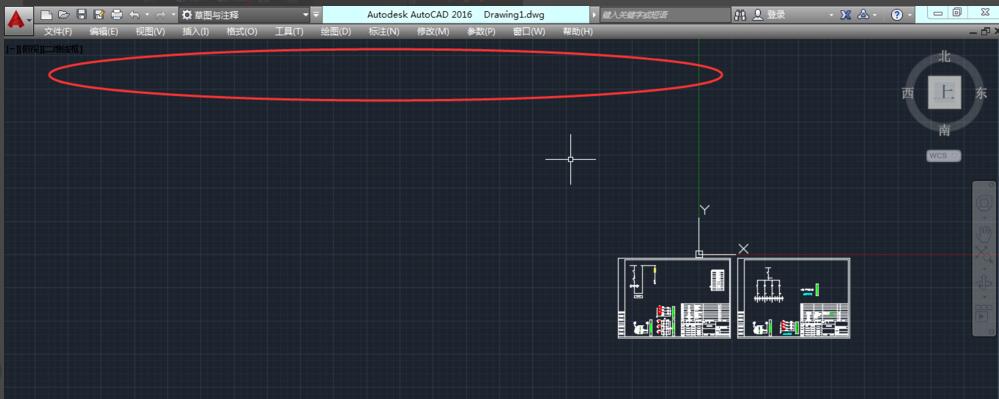Expand the undo history dropdown arrow

point(147,14)
